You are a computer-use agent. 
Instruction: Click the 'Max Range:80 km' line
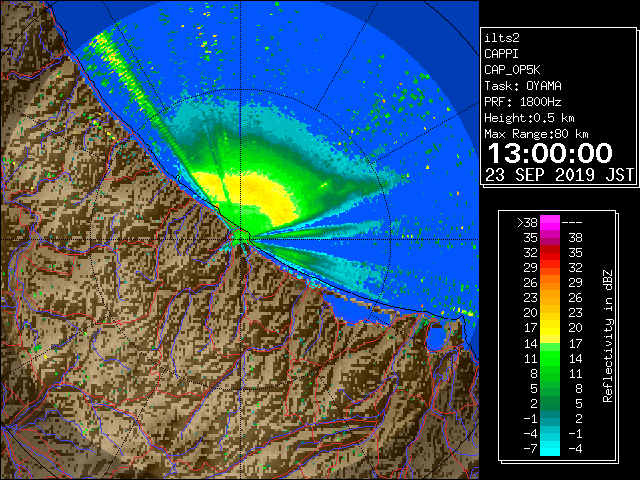coord(536,134)
